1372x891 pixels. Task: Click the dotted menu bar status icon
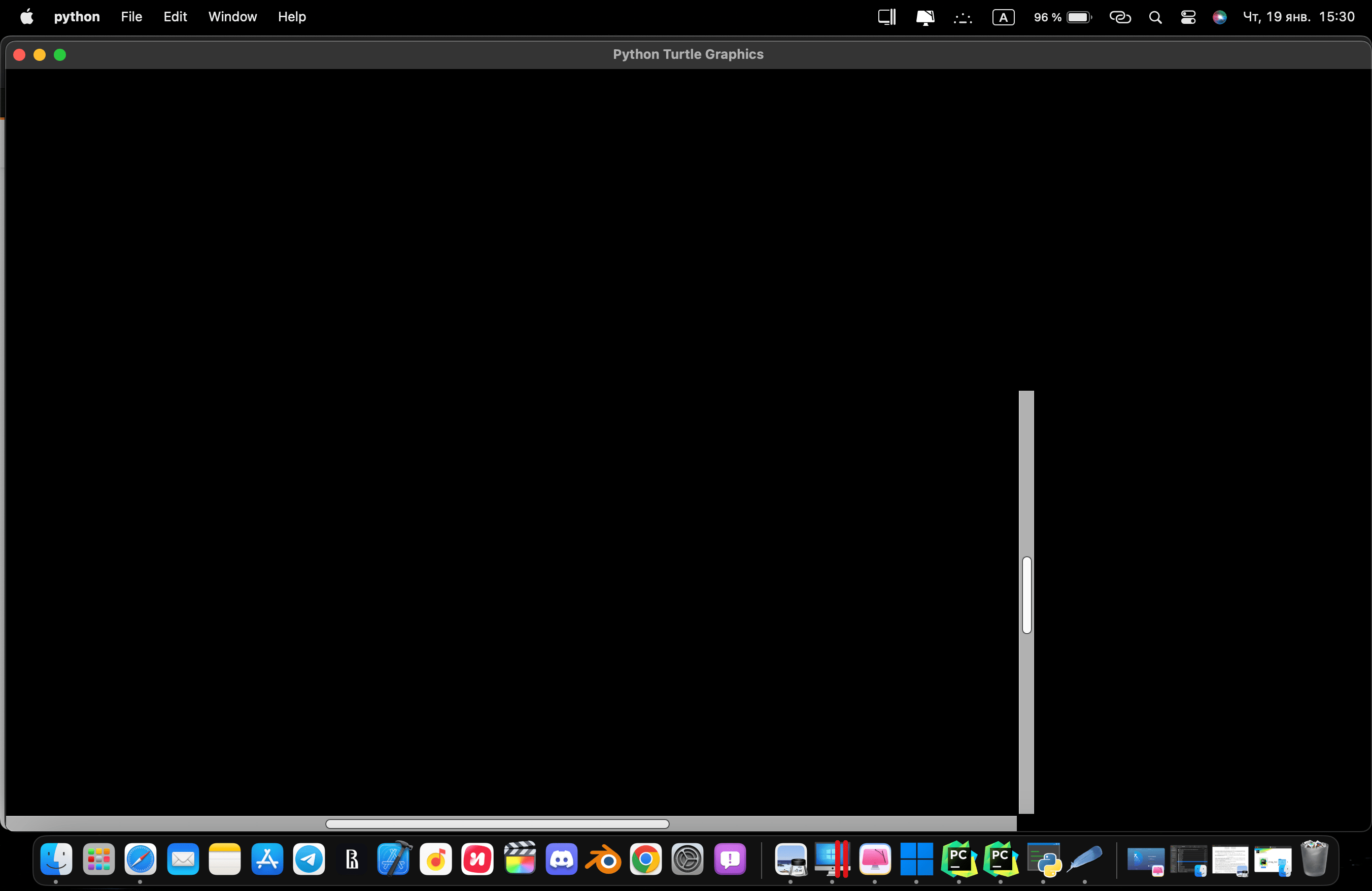(963, 18)
